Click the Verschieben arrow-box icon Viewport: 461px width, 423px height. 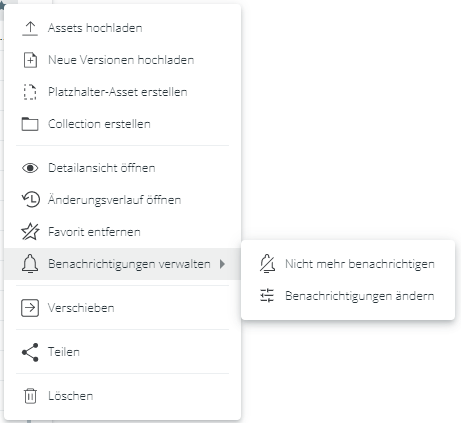click(x=30, y=308)
